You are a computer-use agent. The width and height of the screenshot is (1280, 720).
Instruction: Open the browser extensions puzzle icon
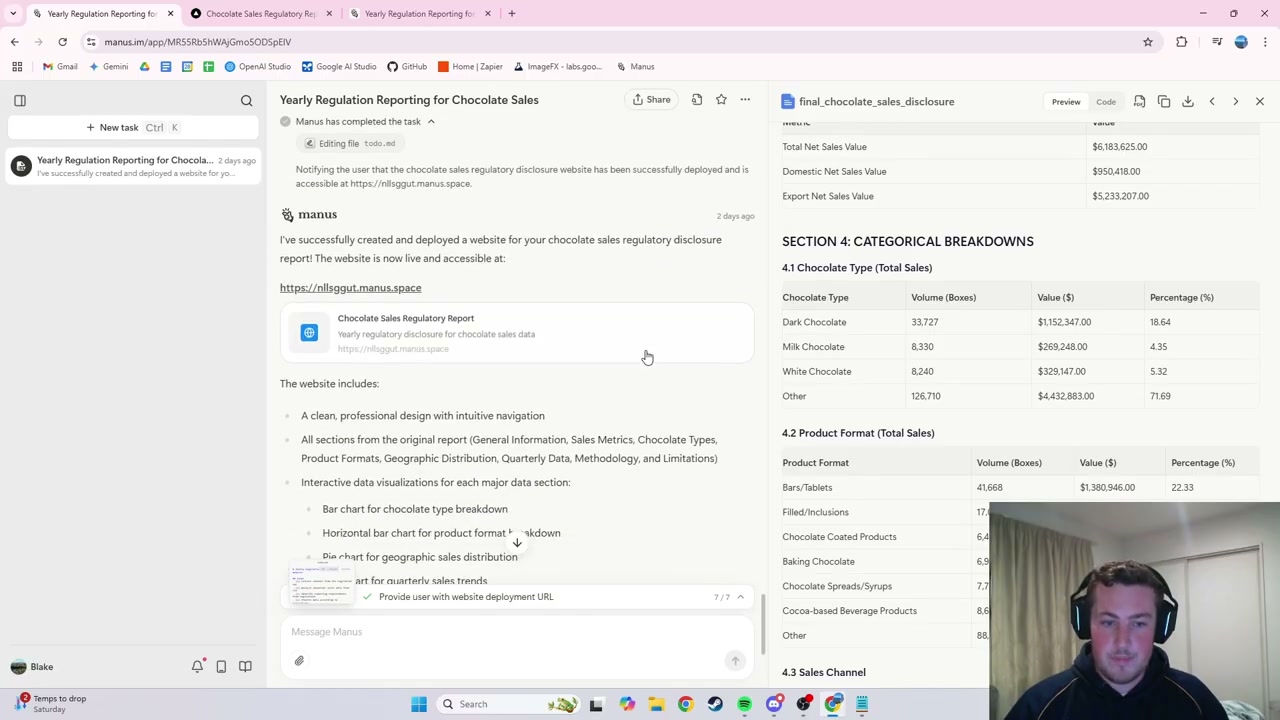click(1182, 42)
